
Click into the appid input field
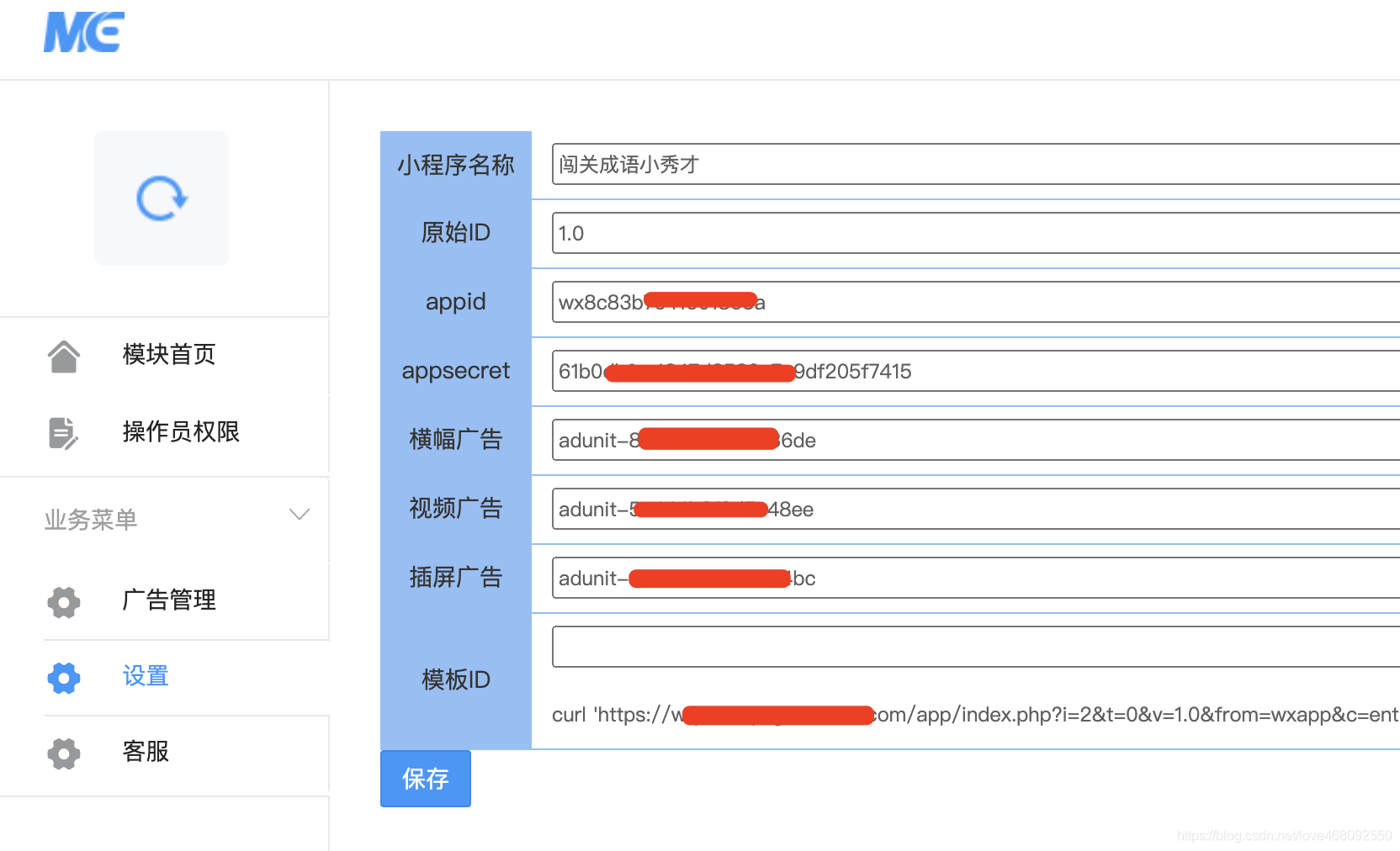pos(976,302)
